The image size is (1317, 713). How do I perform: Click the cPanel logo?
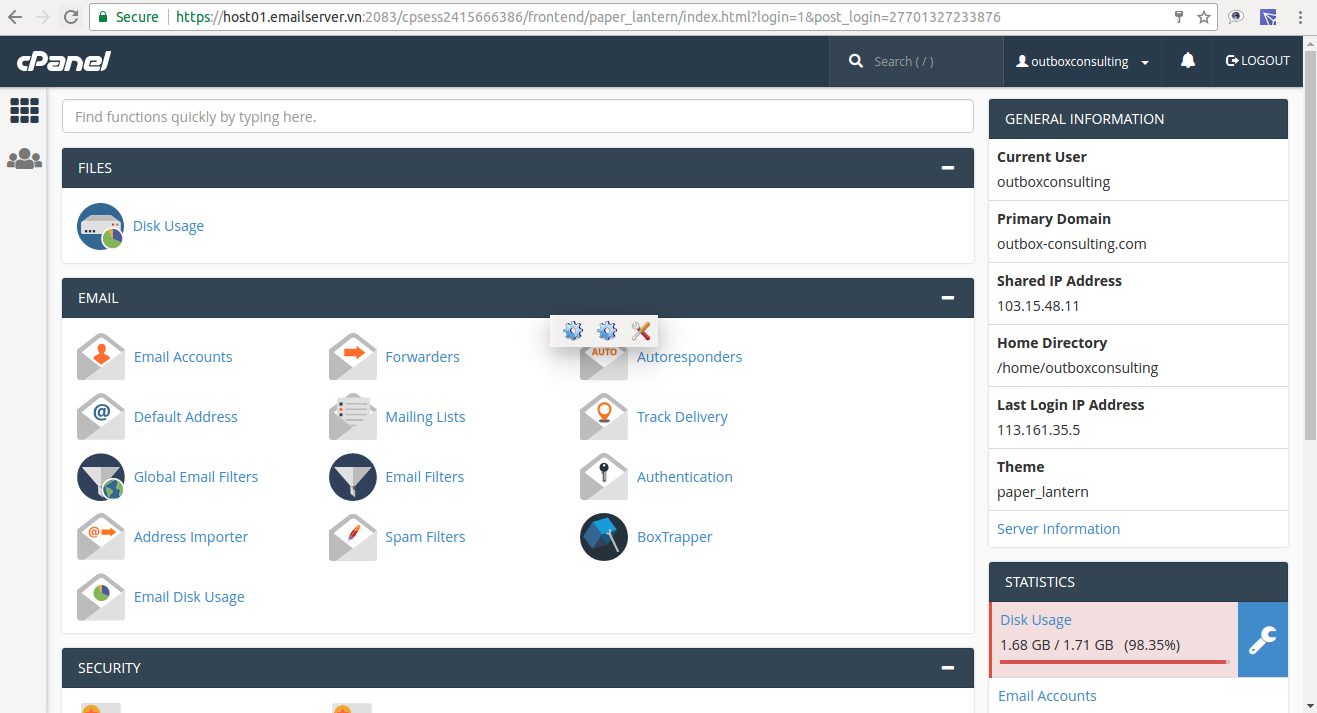pyautogui.click(x=63, y=61)
